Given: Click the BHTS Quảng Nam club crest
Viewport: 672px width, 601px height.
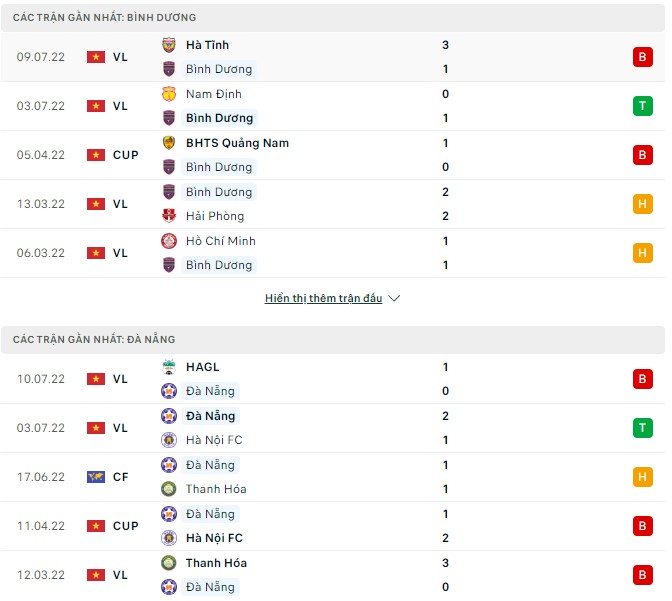Looking at the screenshot, I should coord(169,143).
